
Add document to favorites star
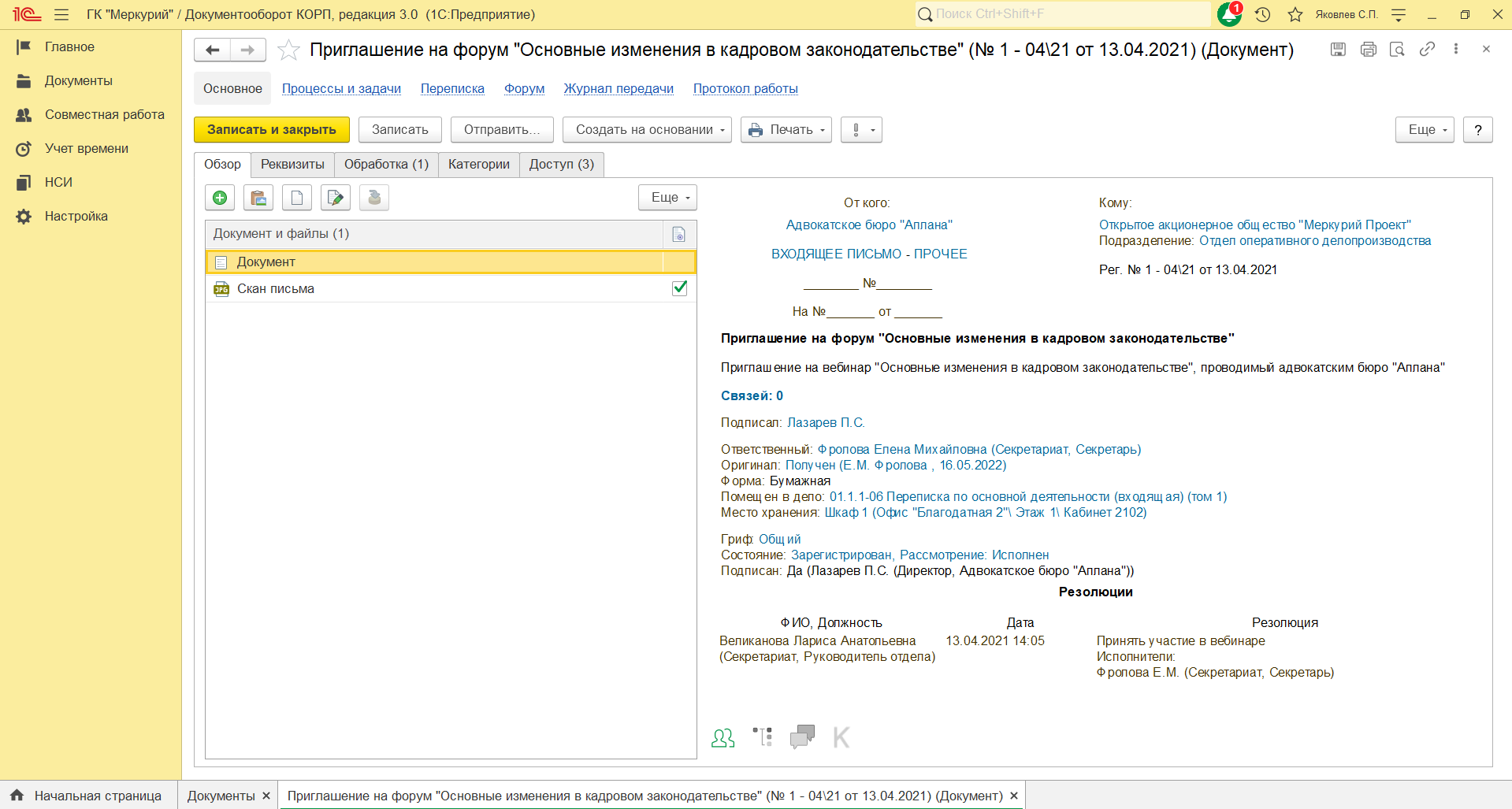point(288,50)
